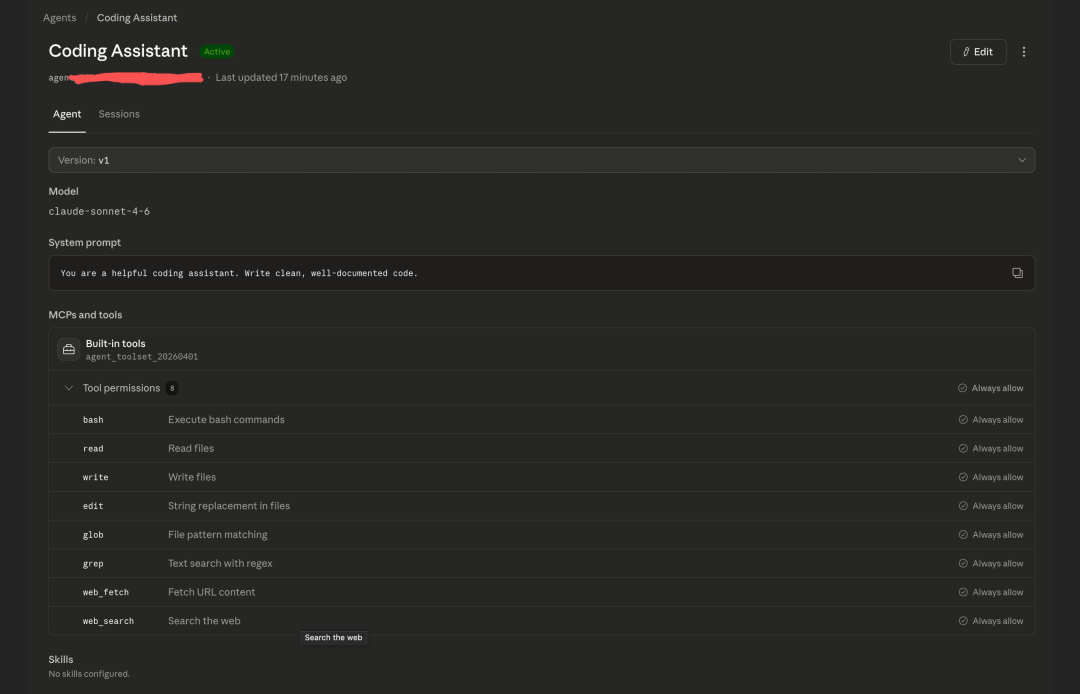The width and height of the screenshot is (1080, 694).
Task: Open permission dropdown for web_fetch
Action: click(990, 592)
